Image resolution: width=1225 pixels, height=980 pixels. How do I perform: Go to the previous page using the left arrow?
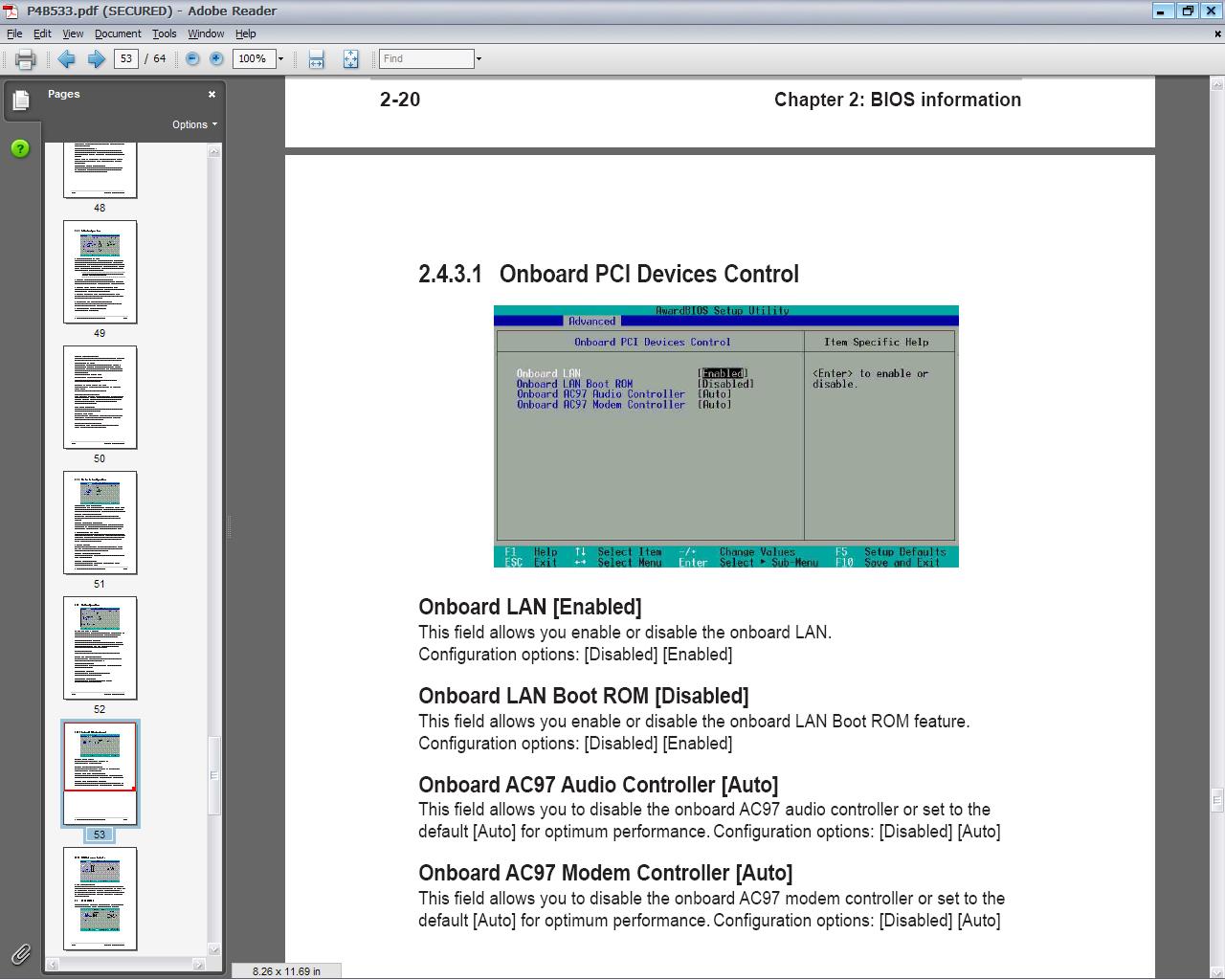66,59
